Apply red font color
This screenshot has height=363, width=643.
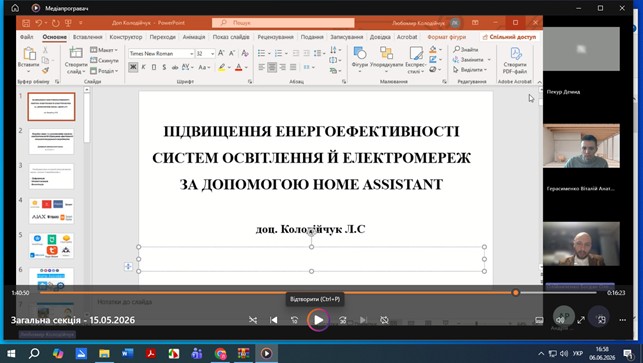point(239,67)
